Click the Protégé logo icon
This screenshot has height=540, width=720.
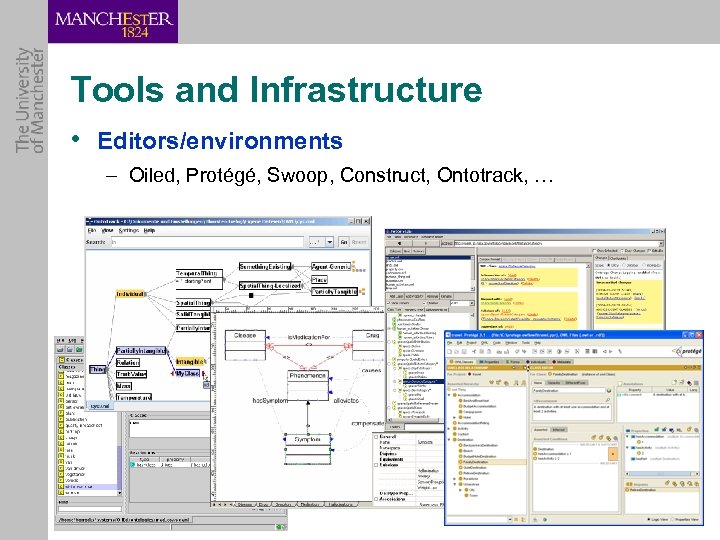687,351
